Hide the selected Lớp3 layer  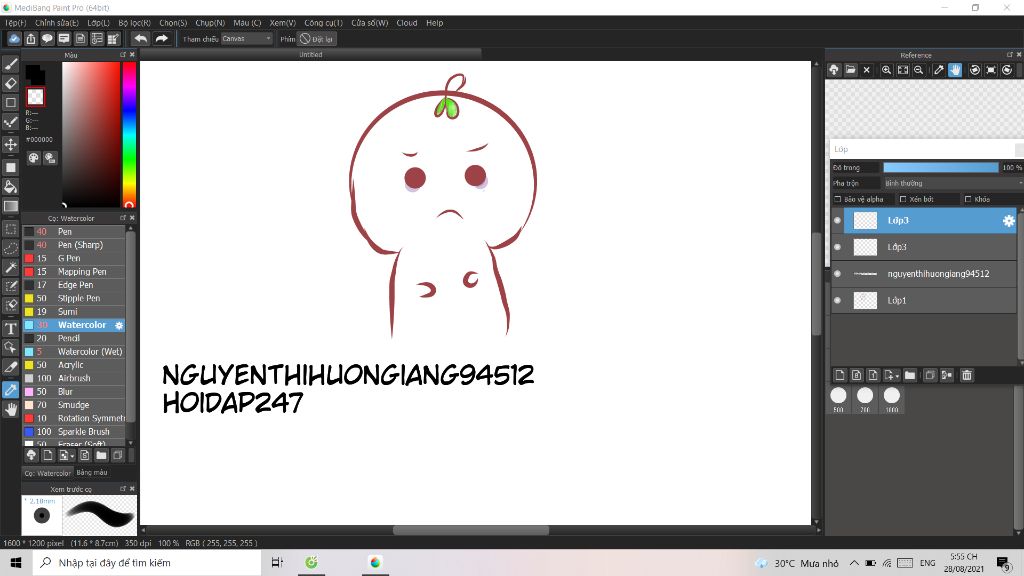(x=837, y=221)
